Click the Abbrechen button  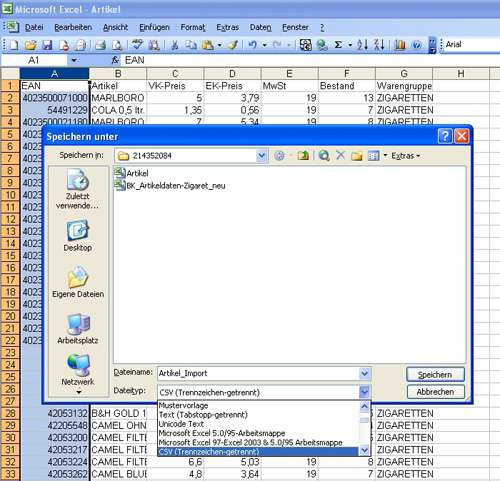pos(435,392)
